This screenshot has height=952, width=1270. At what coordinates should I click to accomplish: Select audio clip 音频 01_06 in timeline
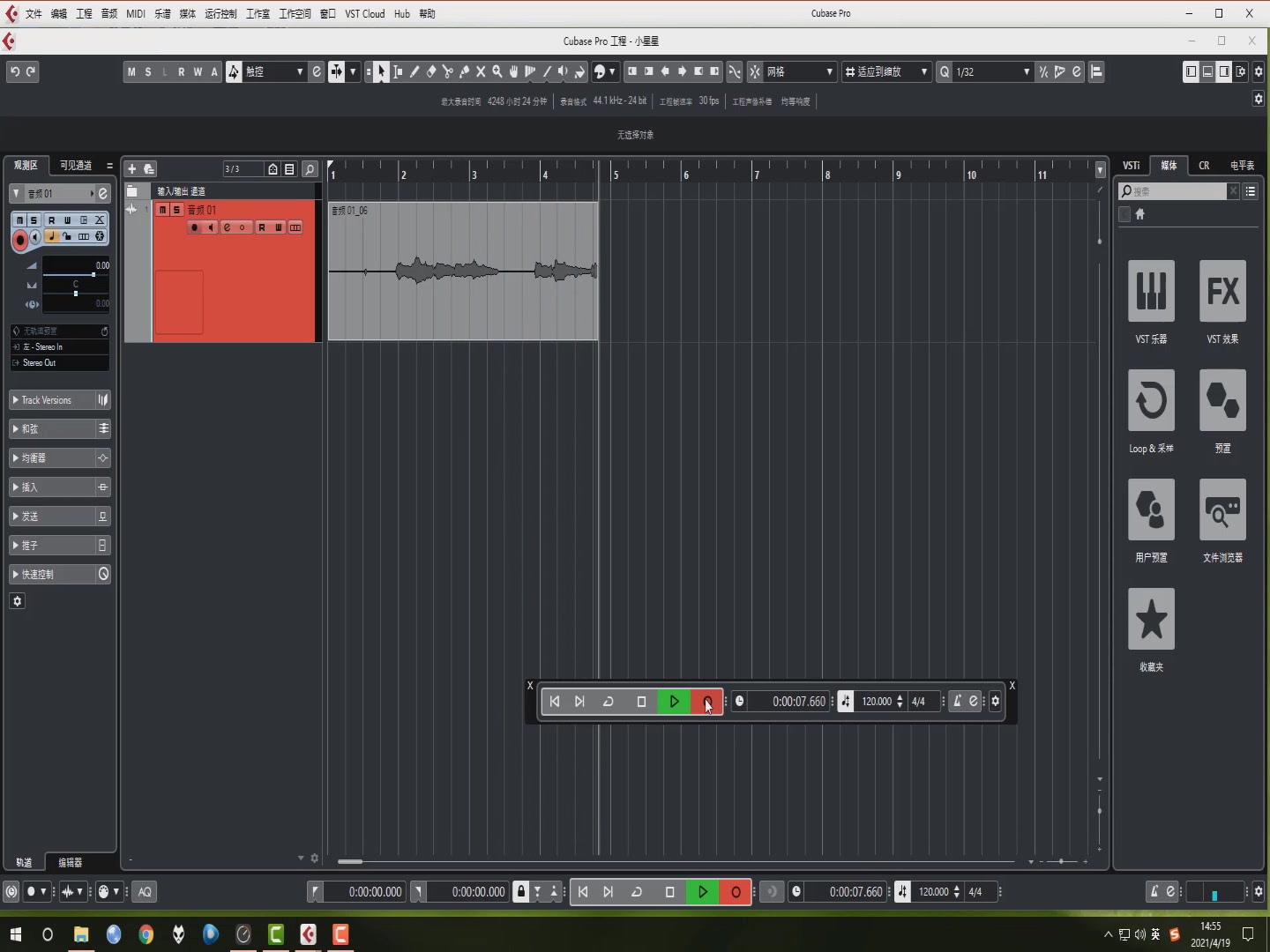coord(463,271)
